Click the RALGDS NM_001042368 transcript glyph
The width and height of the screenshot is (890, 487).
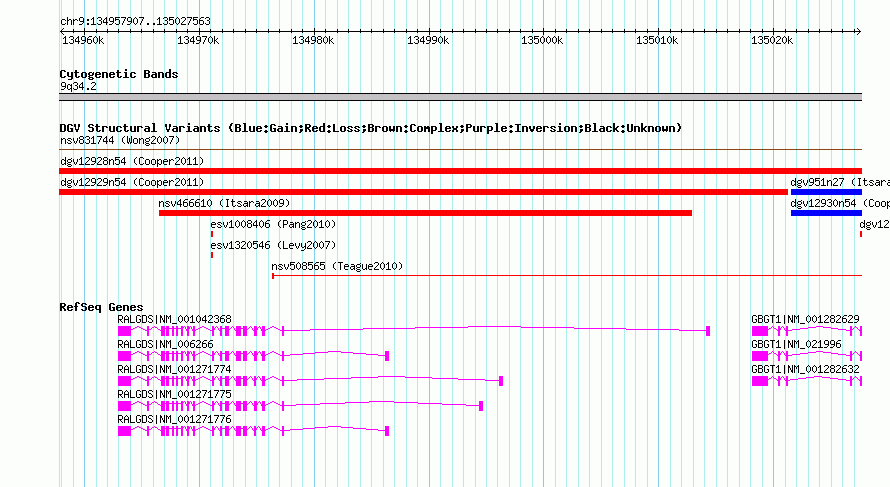pos(414,331)
